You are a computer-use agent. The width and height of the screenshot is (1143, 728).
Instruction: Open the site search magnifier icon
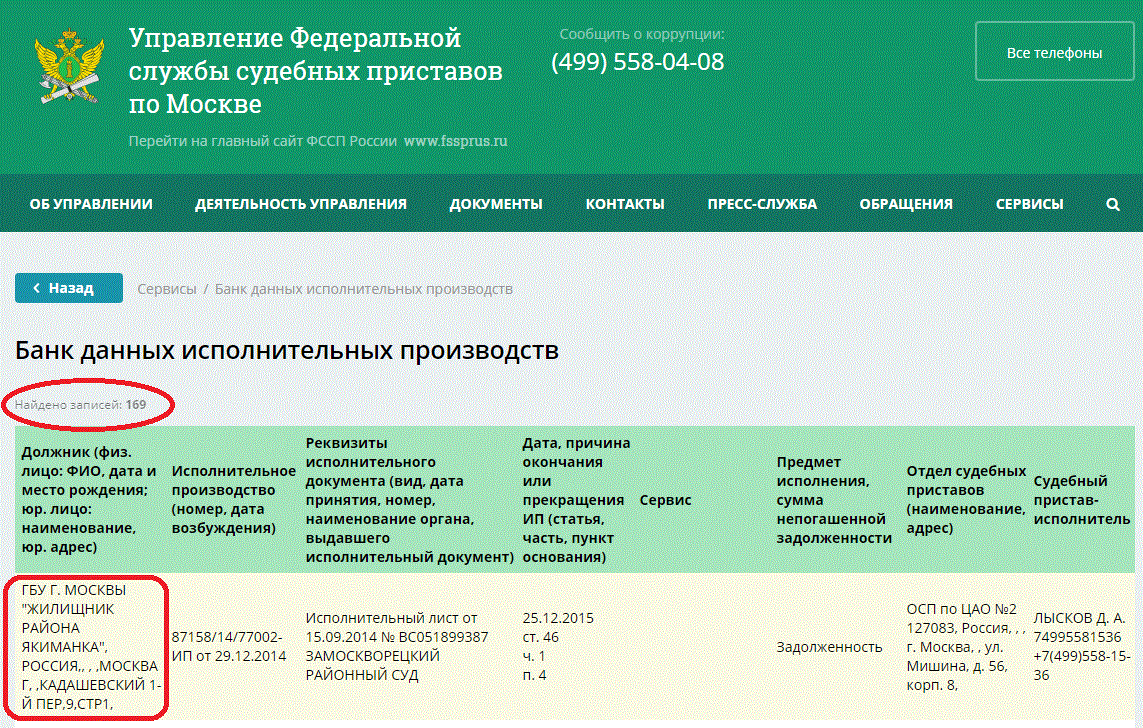coord(1112,204)
